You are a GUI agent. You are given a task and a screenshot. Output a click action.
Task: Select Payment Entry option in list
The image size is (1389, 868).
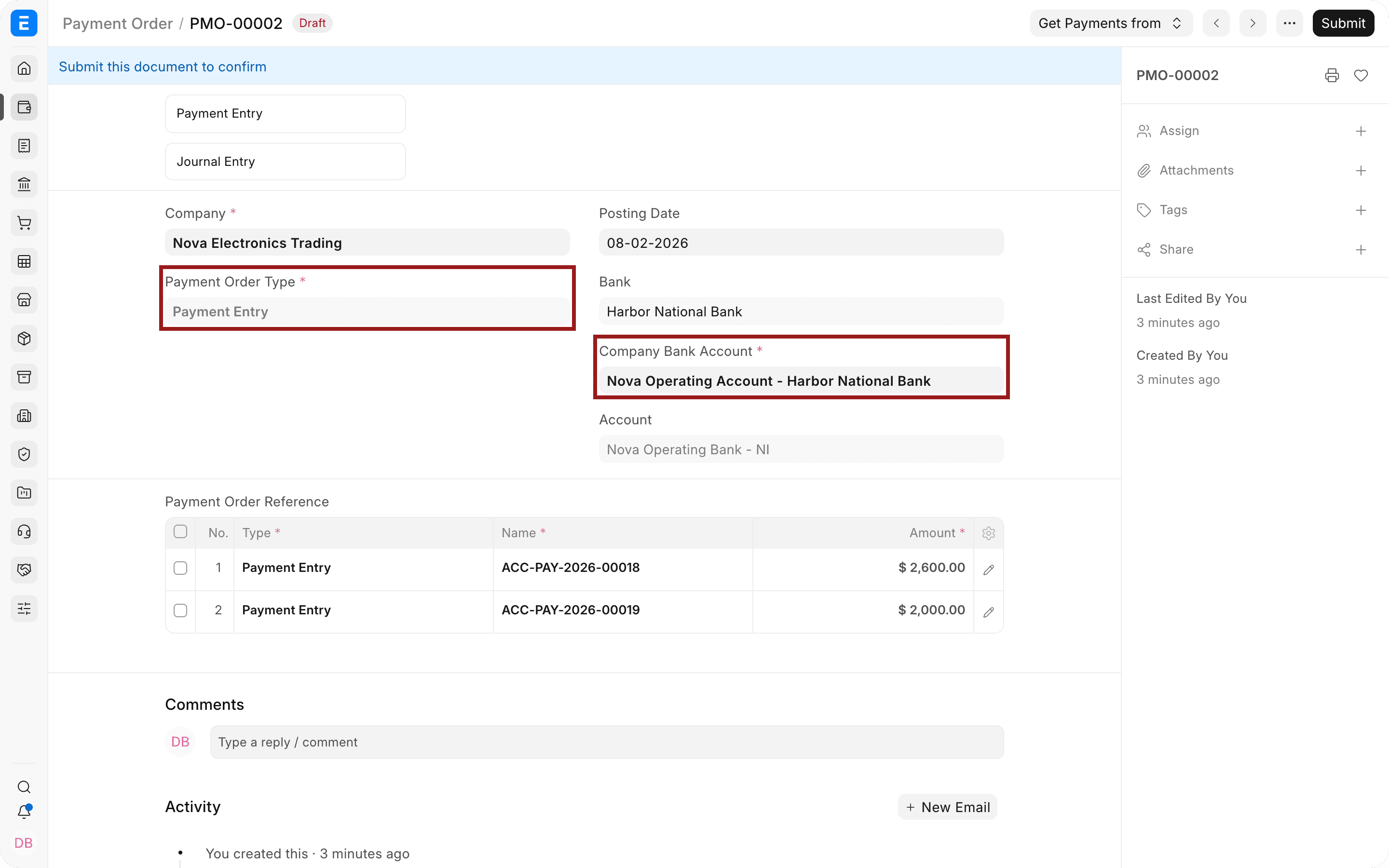pos(285,114)
